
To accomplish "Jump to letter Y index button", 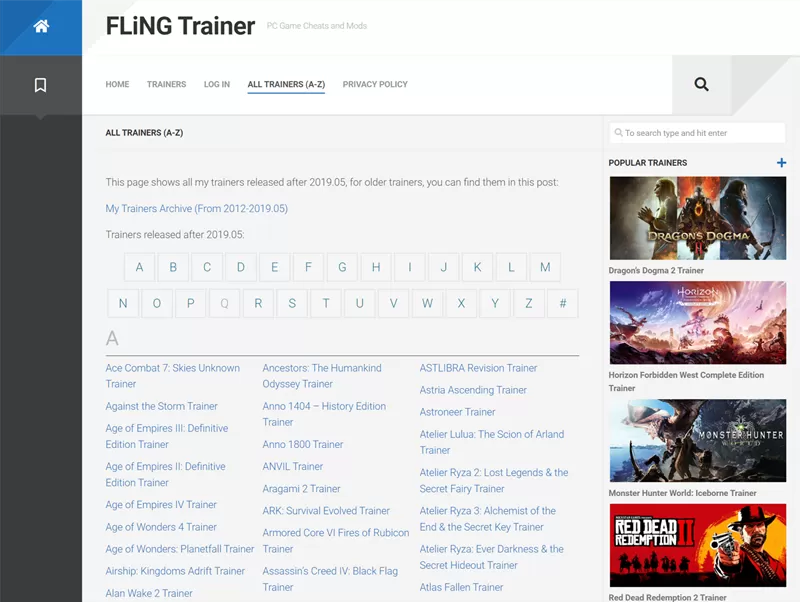I will [x=495, y=304].
